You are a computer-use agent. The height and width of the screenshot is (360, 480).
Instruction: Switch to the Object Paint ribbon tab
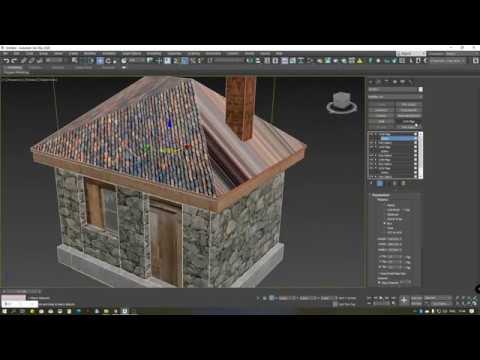[83, 68]
